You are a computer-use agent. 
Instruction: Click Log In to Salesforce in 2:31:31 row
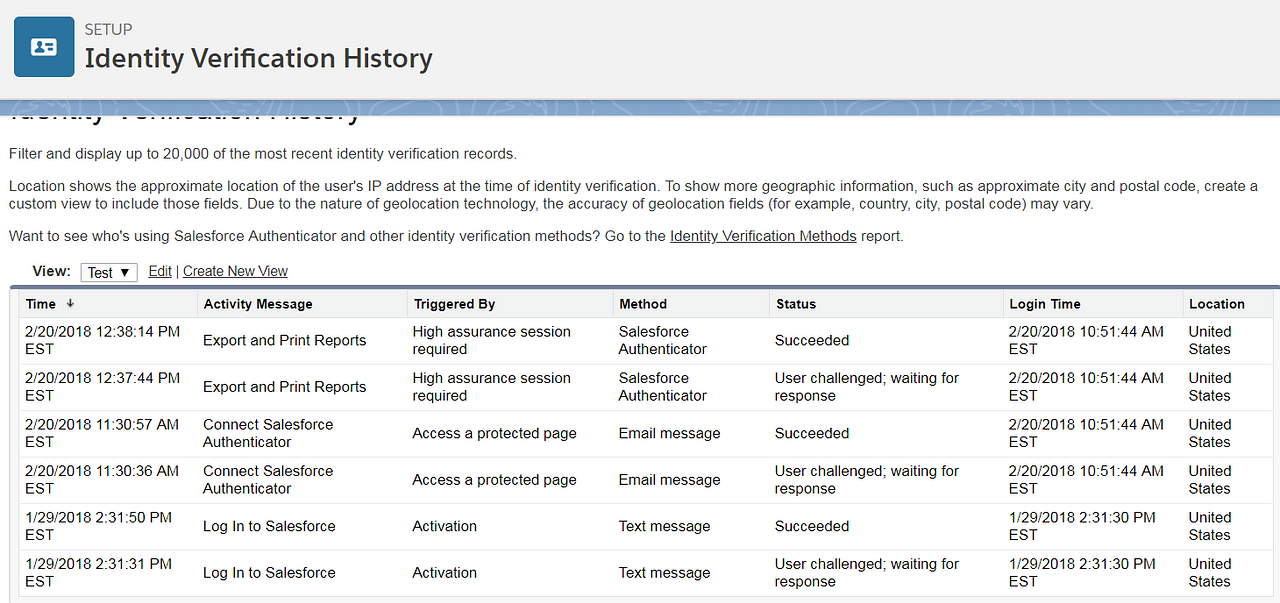tap(269, 573)
